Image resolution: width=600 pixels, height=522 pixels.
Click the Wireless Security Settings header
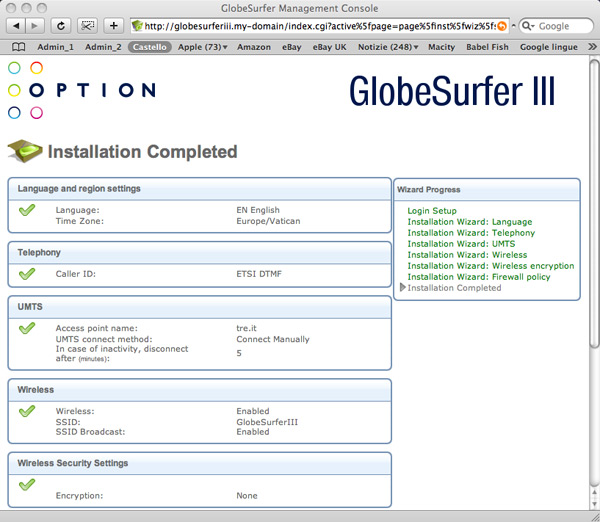pyautogui.click(x=199, y=463)
